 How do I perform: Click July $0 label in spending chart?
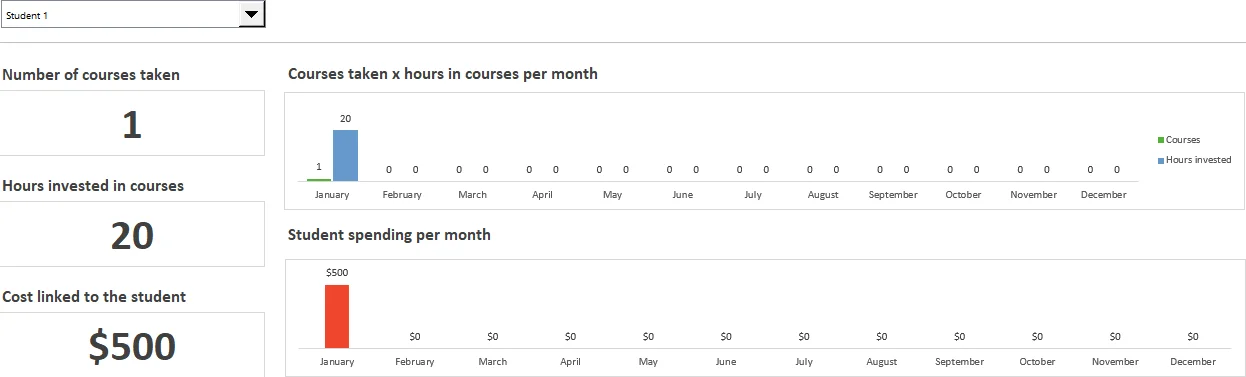pos(804,337)
